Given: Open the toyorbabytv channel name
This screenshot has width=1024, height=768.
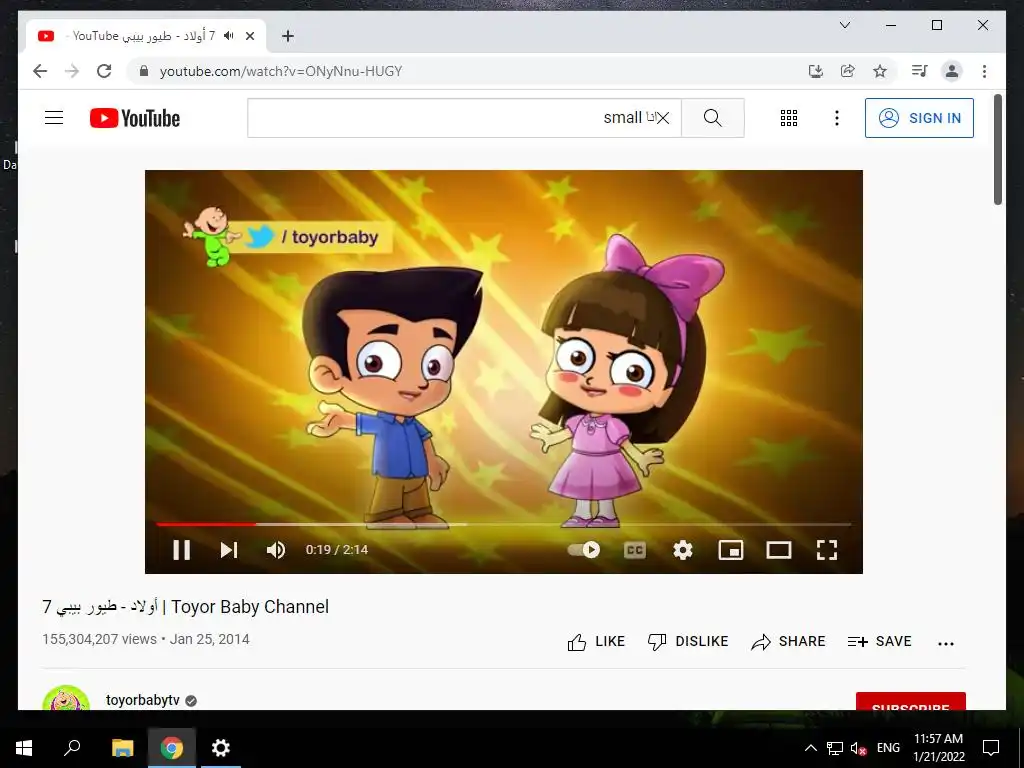Looking at the screenshot, I should point(142,700).
